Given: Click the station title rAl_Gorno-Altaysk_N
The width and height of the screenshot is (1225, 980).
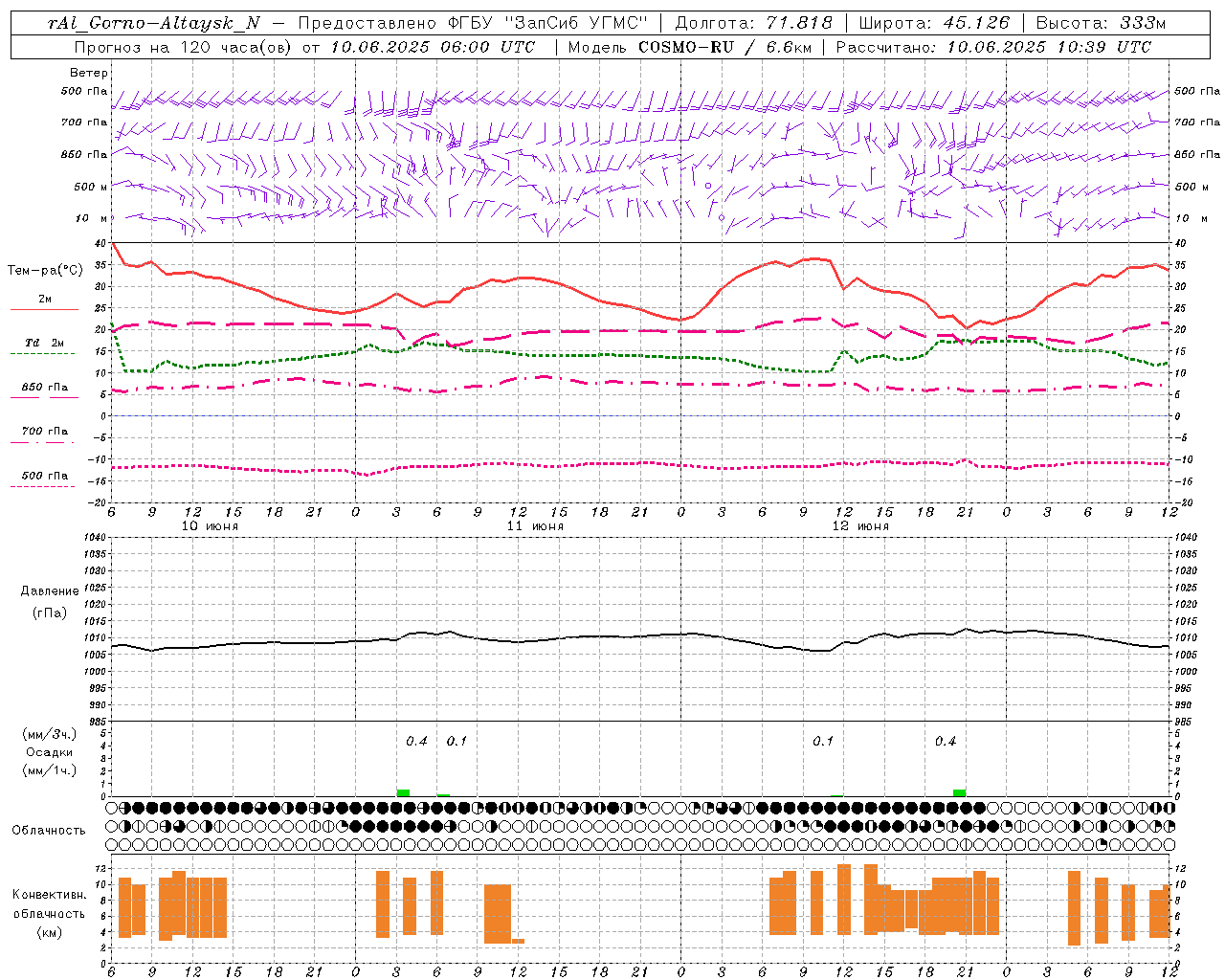Looking at the screenshot, I should pos(153,23).
